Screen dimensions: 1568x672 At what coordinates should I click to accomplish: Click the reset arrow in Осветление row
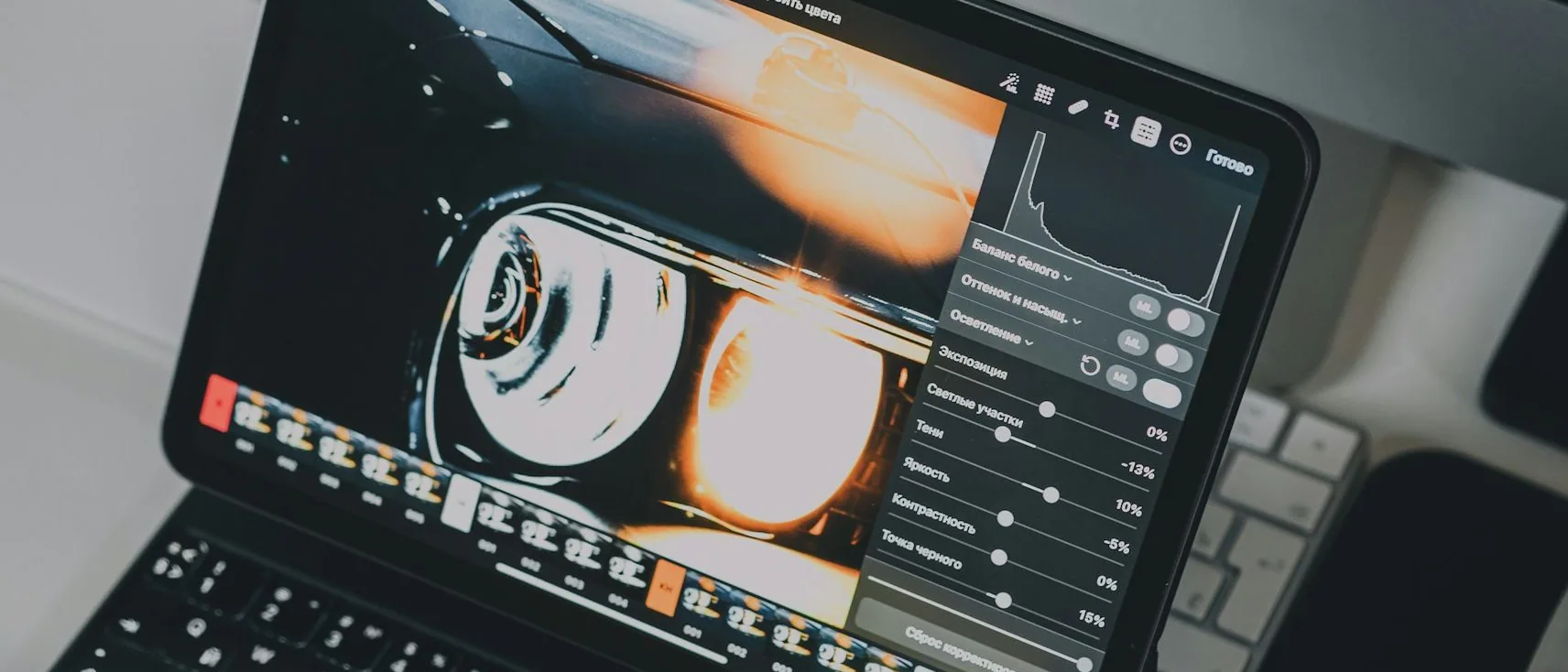pos(1089,366)
